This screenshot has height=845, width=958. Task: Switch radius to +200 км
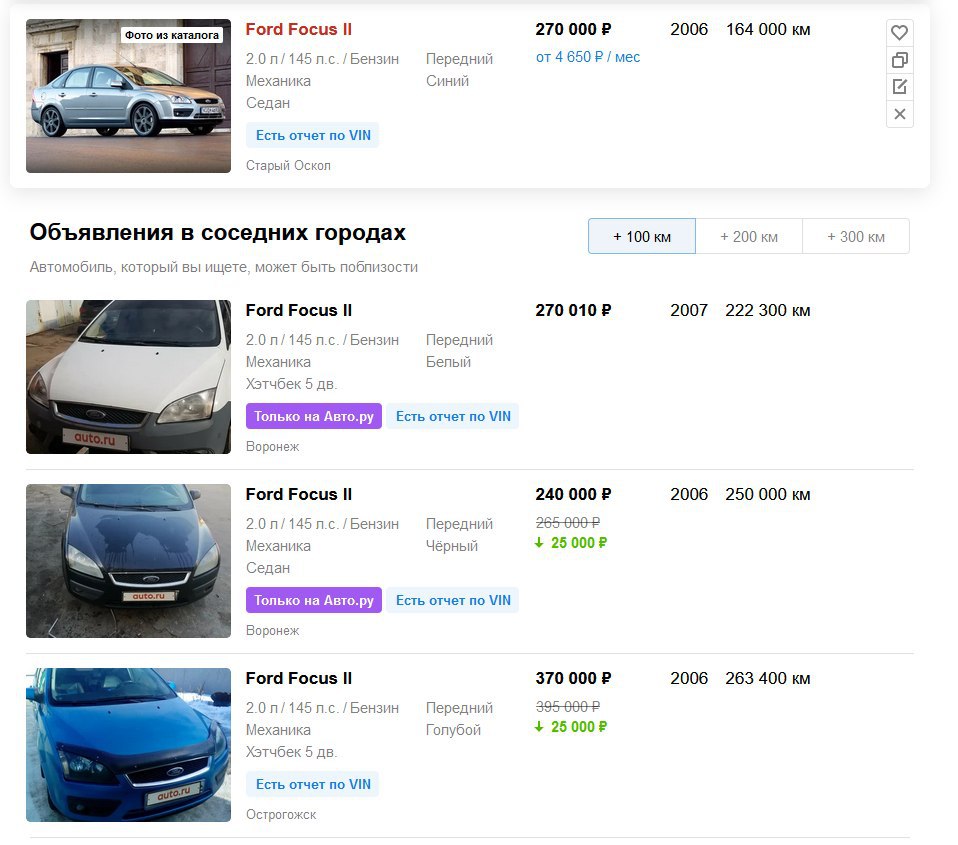748,236
